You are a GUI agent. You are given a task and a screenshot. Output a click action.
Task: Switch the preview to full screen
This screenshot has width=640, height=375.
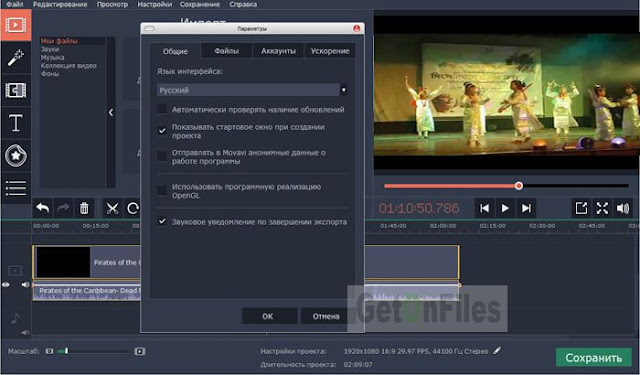click(x=602, y=209)
